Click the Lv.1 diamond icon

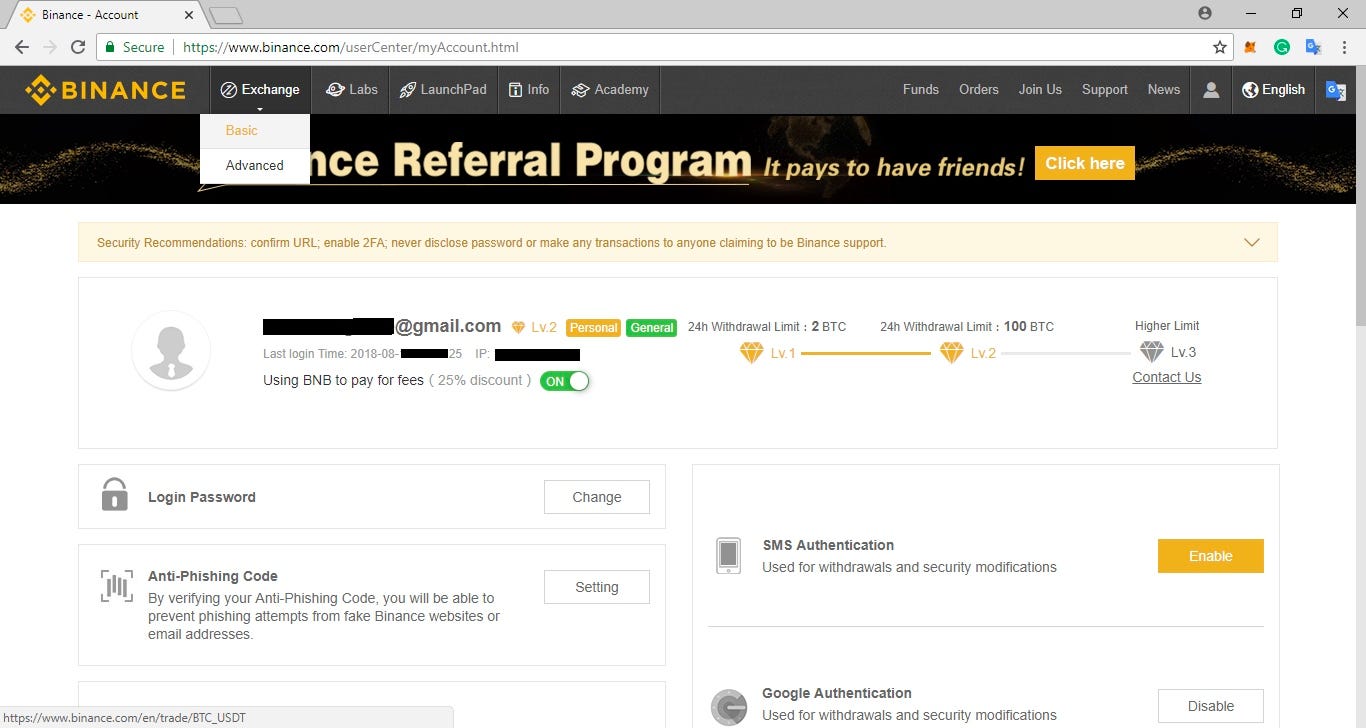751,353
